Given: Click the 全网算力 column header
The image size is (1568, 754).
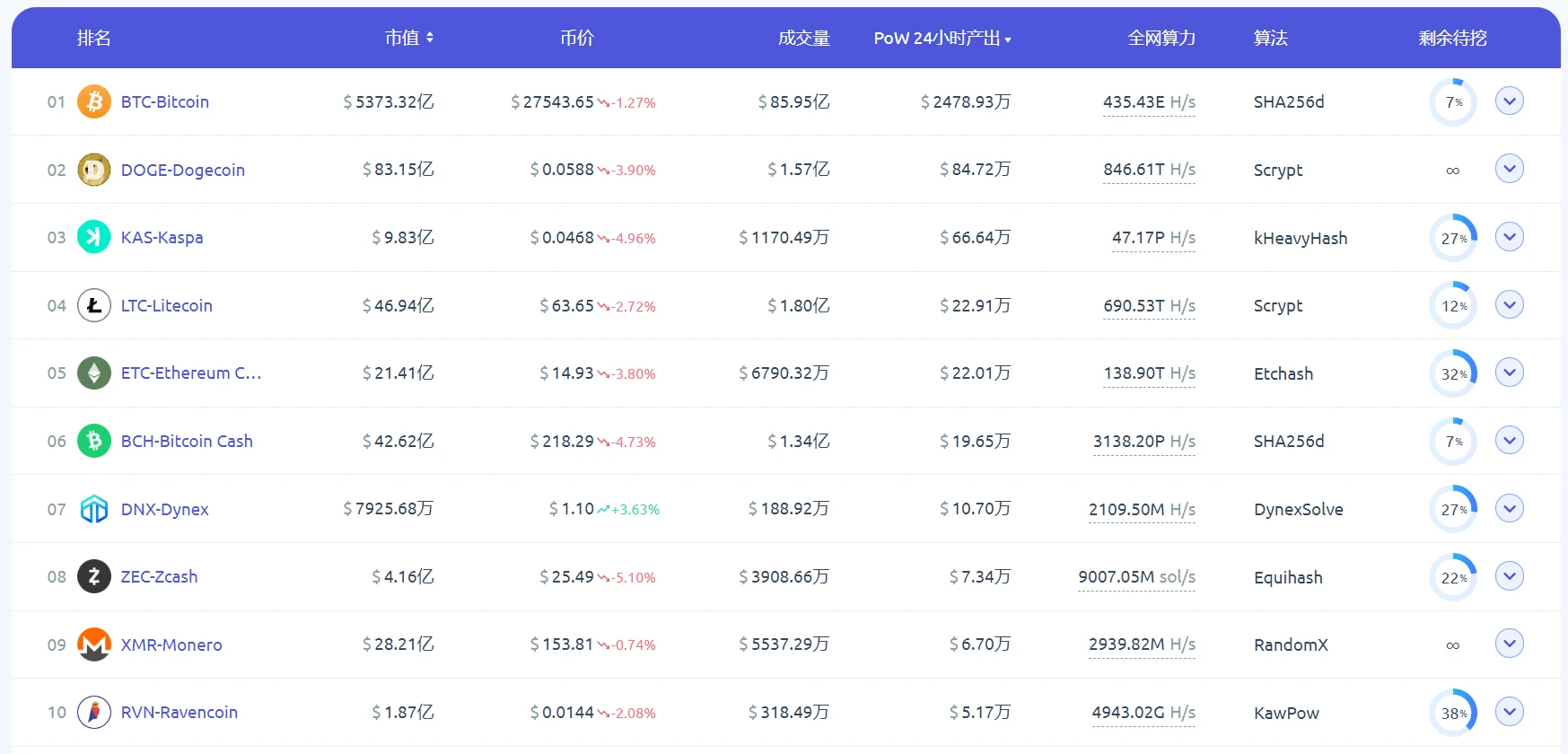Looking at the screenshot, I should (1161, 38).
